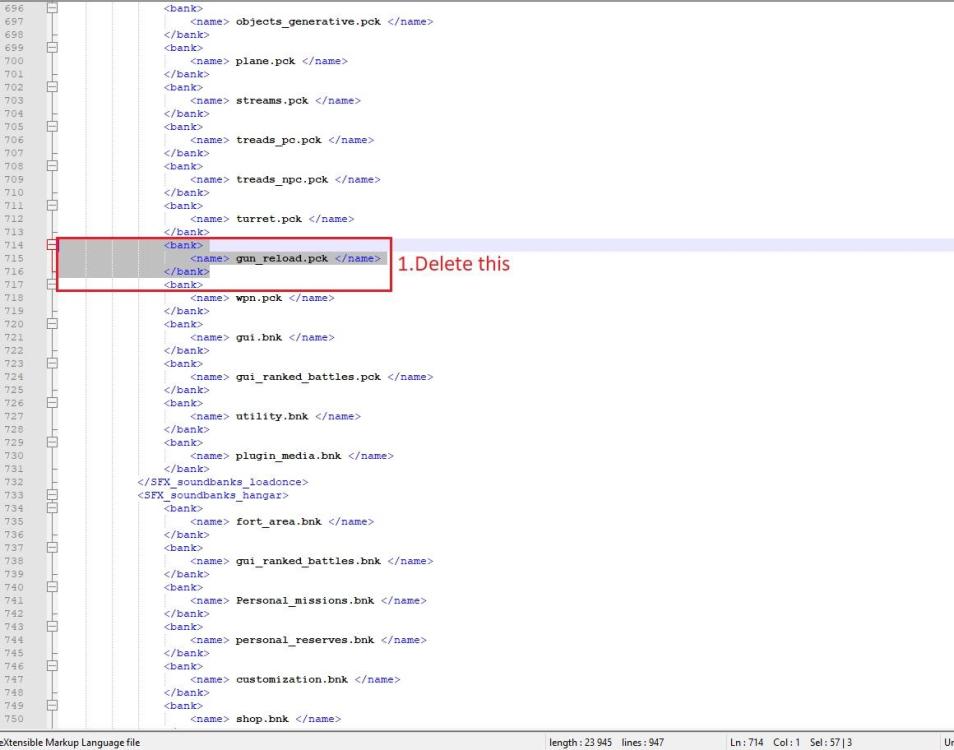Click the lines 947 status entry
Screen dimensions: 954x750
click(642, 743)
